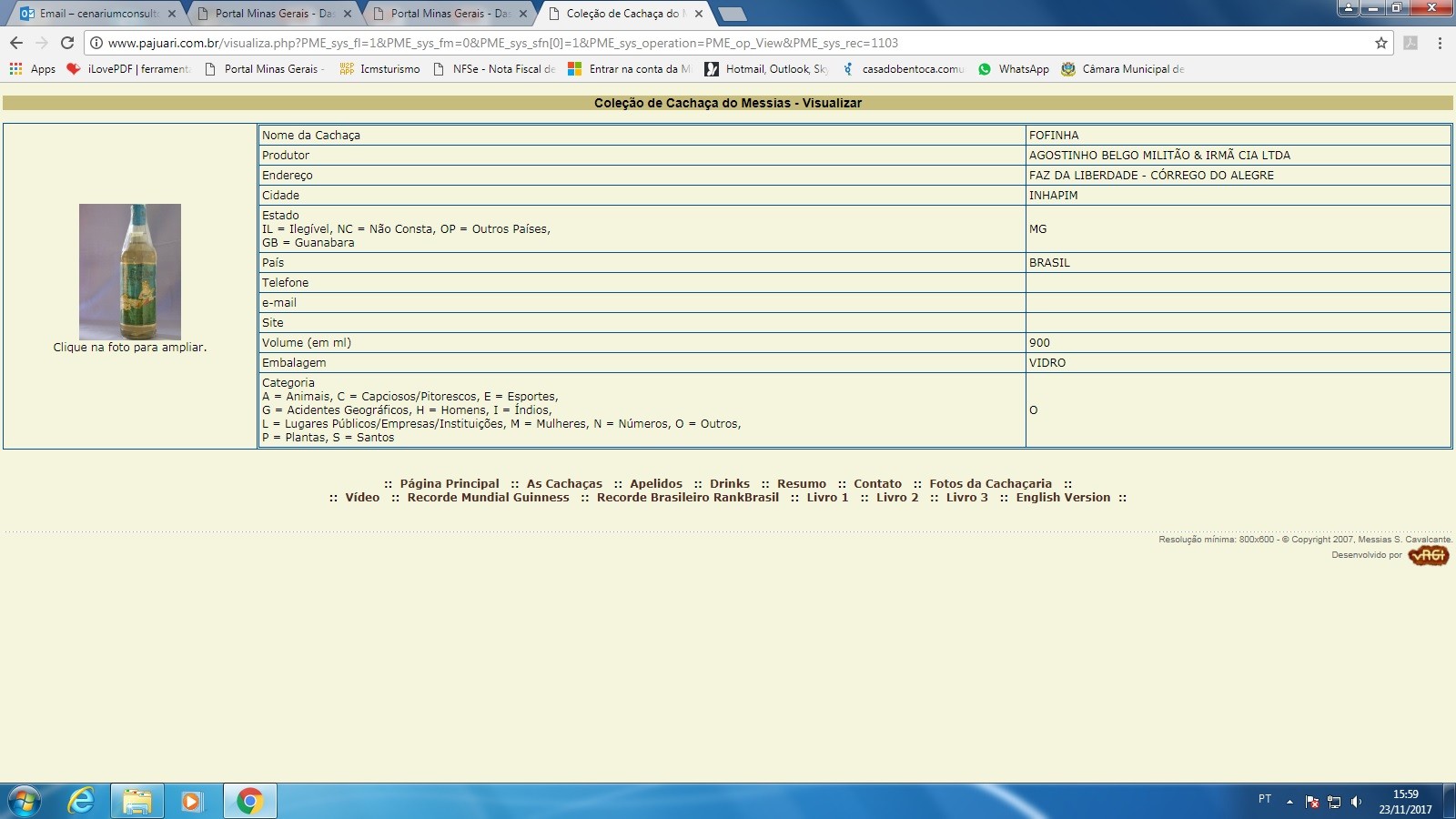The image size is (1456, 819).
Task: Show hidden system tray icons
Action: [1289, 802]
